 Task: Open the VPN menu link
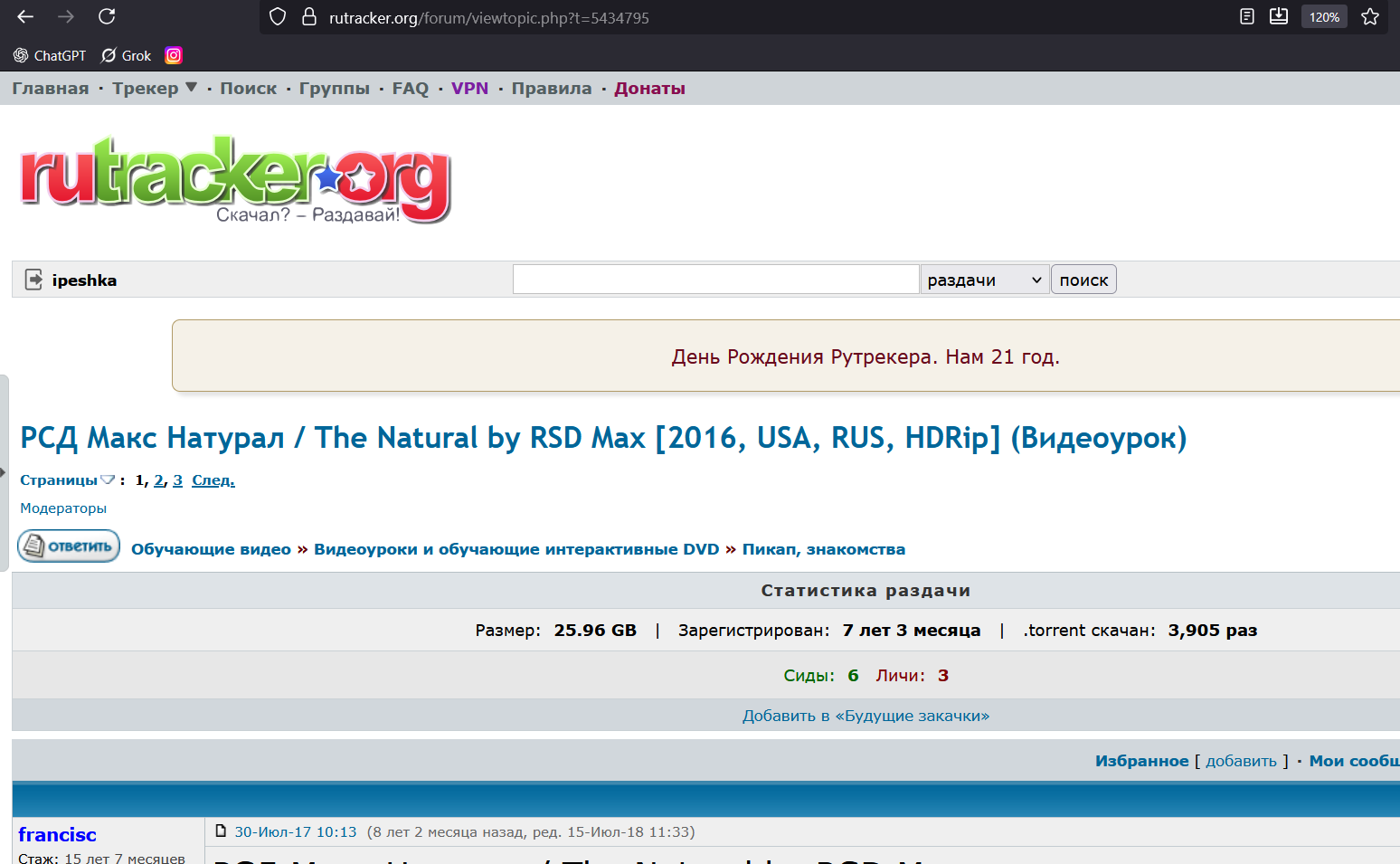[470, 89]
